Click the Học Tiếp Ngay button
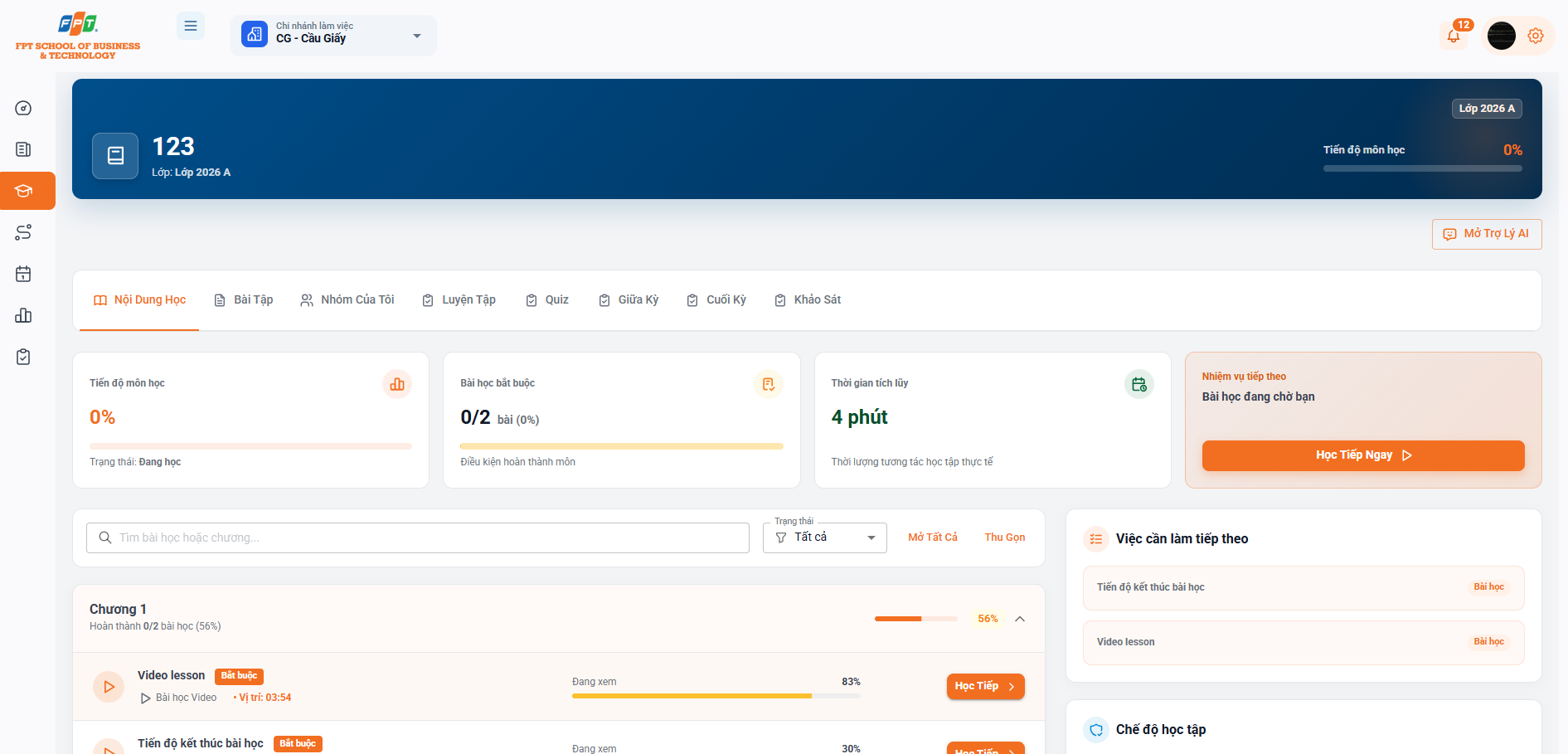This screenshot has height=754, width=1568. click(1363, 455)
